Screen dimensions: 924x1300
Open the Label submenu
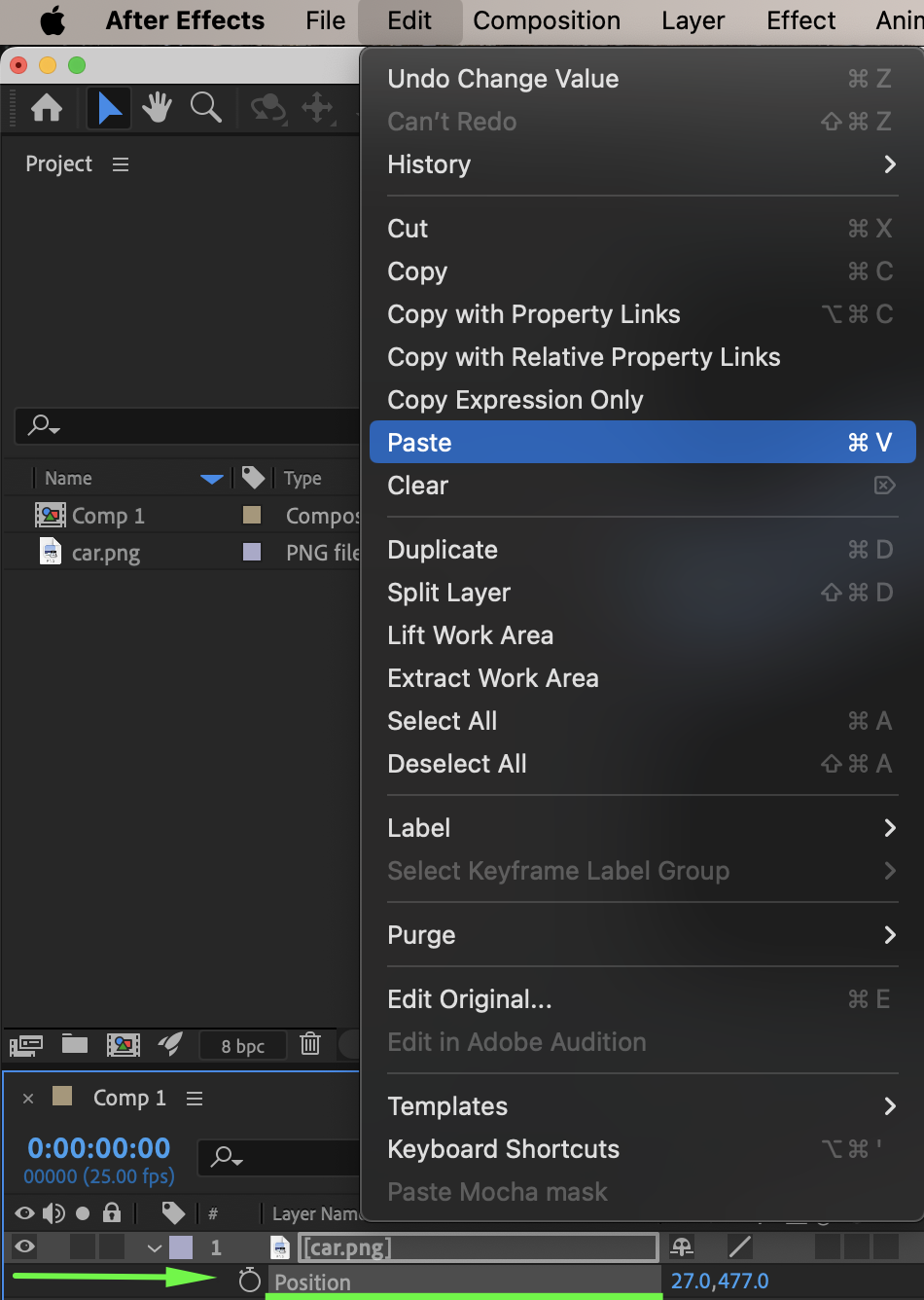pos(642,828)
